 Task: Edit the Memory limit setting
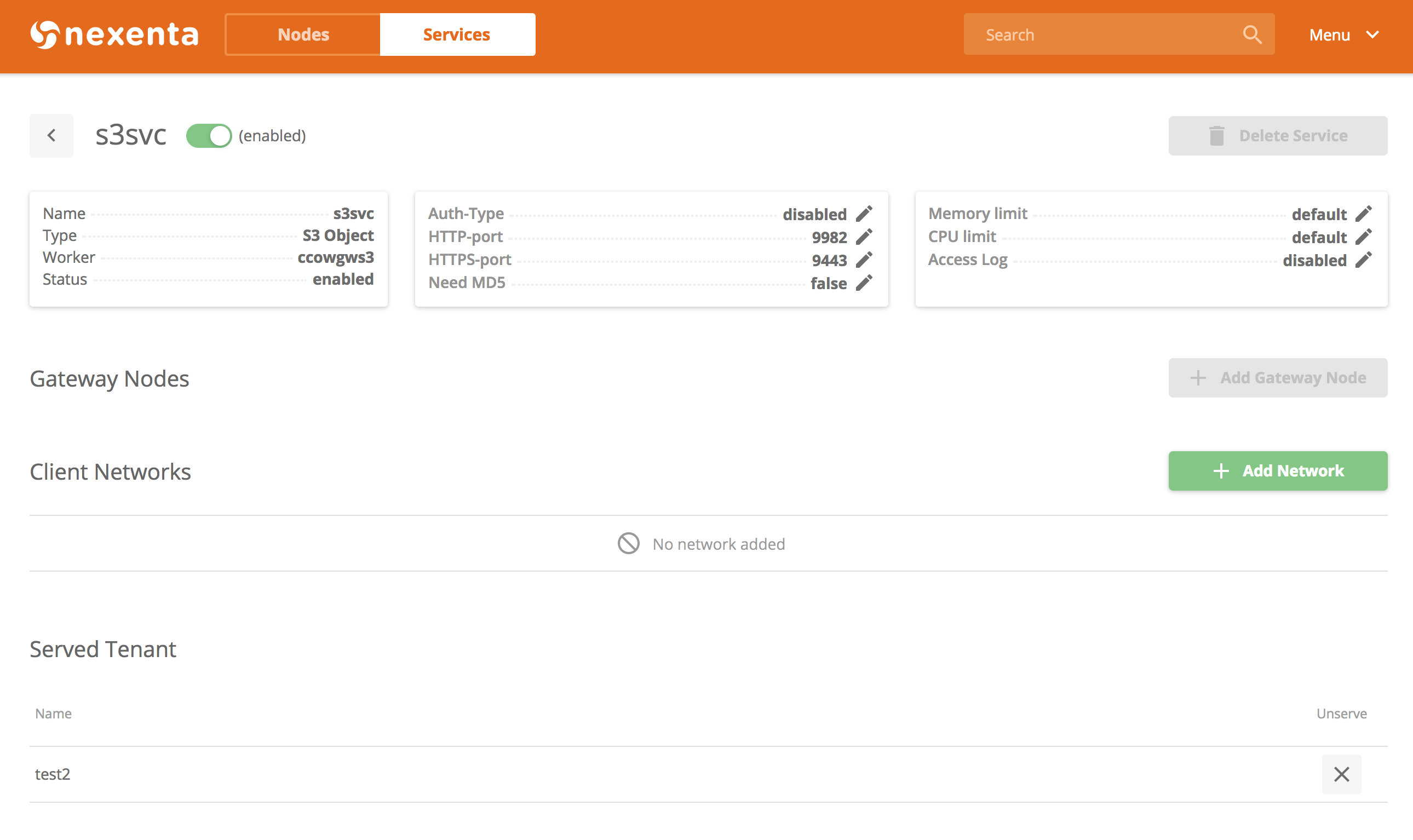pyautogui.click(x=1363, y=214)
